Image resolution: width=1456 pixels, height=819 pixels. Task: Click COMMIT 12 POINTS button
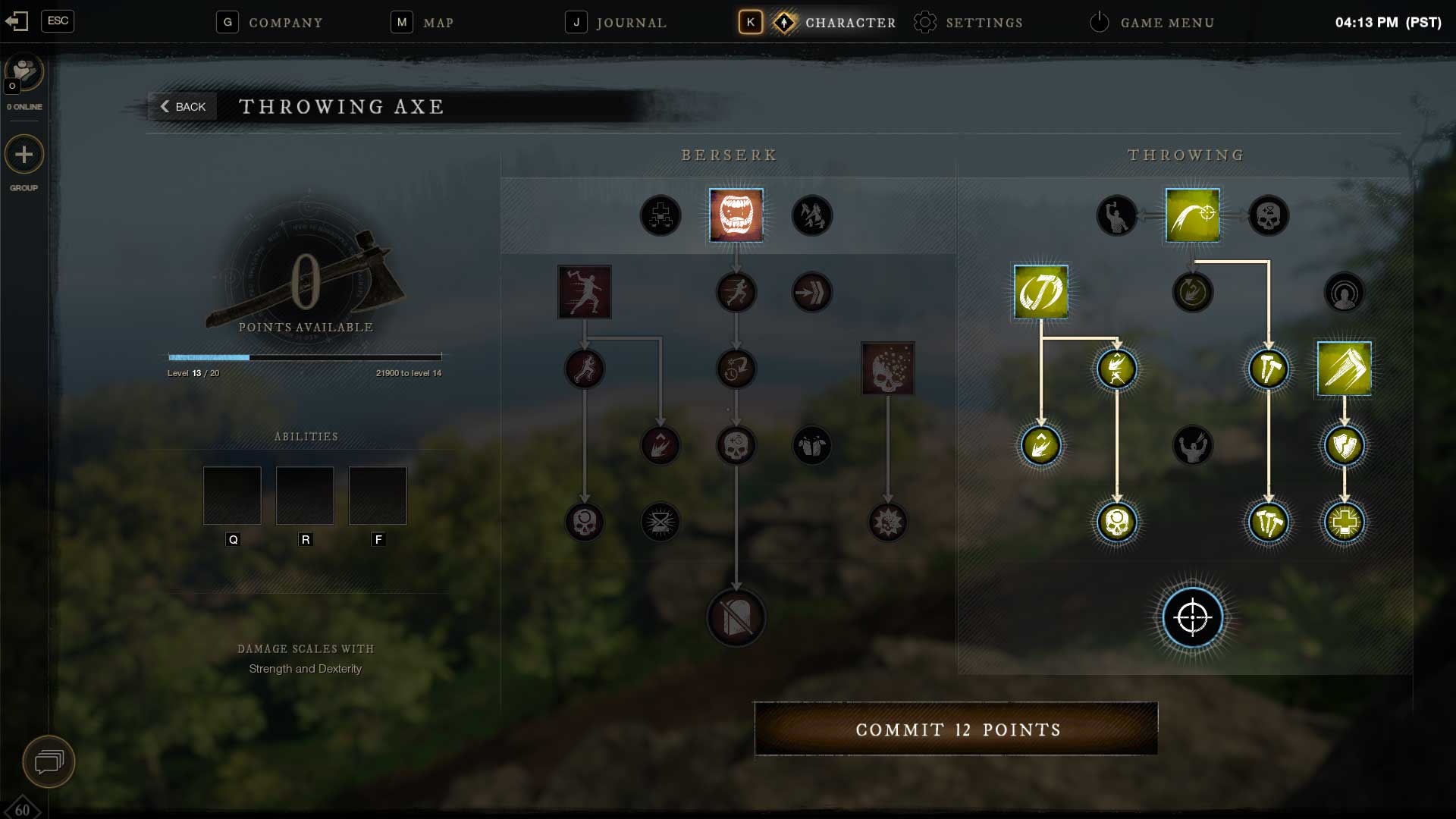[956, 729]
